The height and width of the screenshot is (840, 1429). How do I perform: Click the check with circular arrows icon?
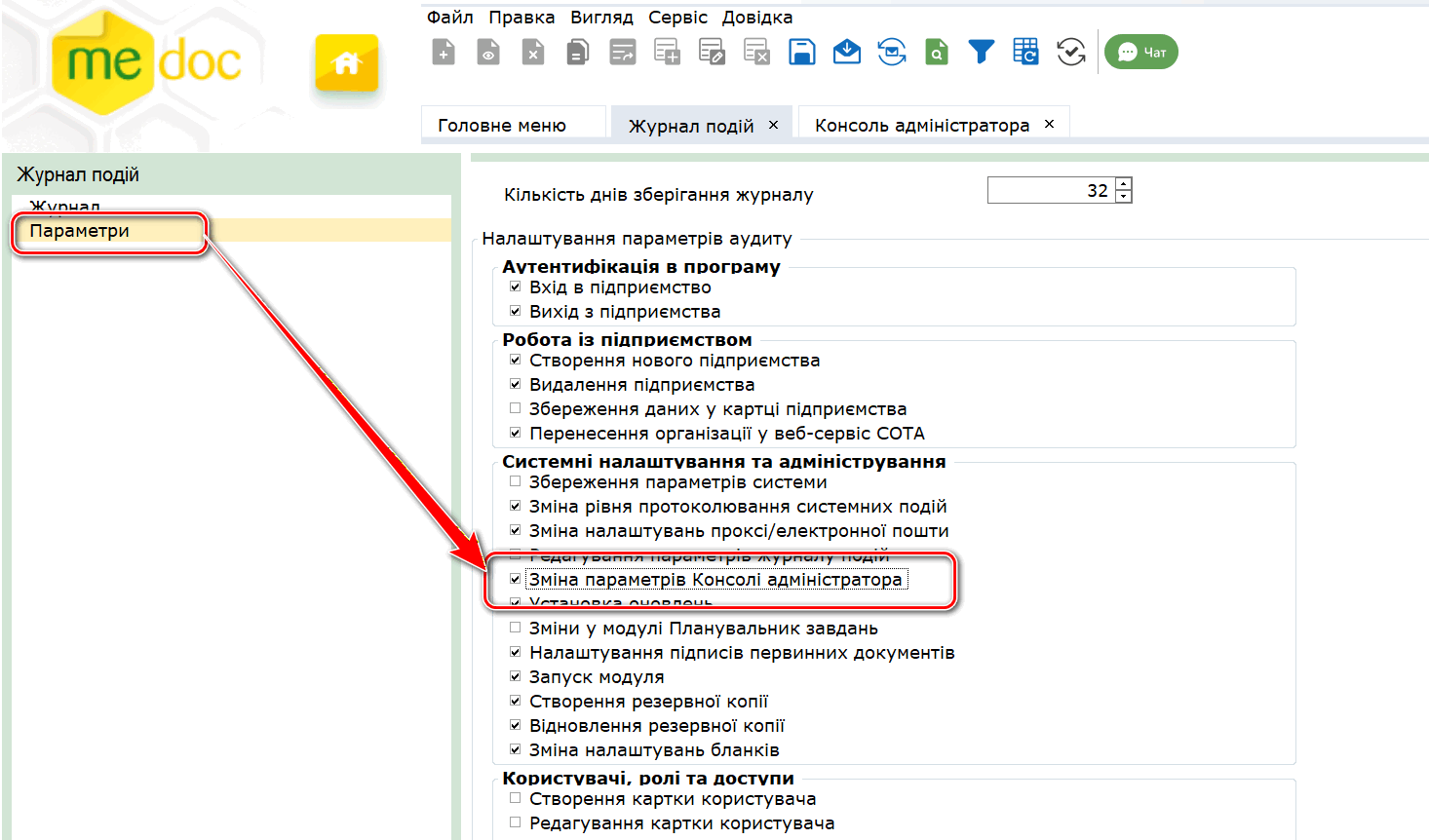[x=1070, y=53]
